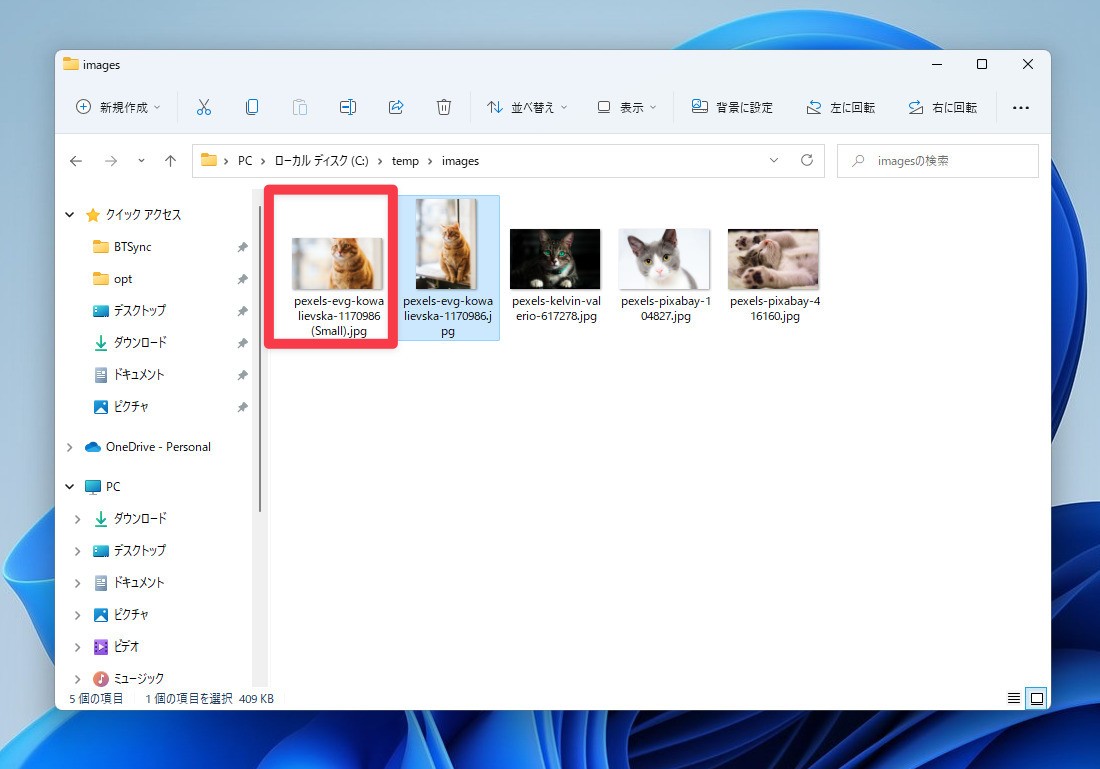Click 右に回転 rotate right button
Screen dimensions: 1100x769
942,107
